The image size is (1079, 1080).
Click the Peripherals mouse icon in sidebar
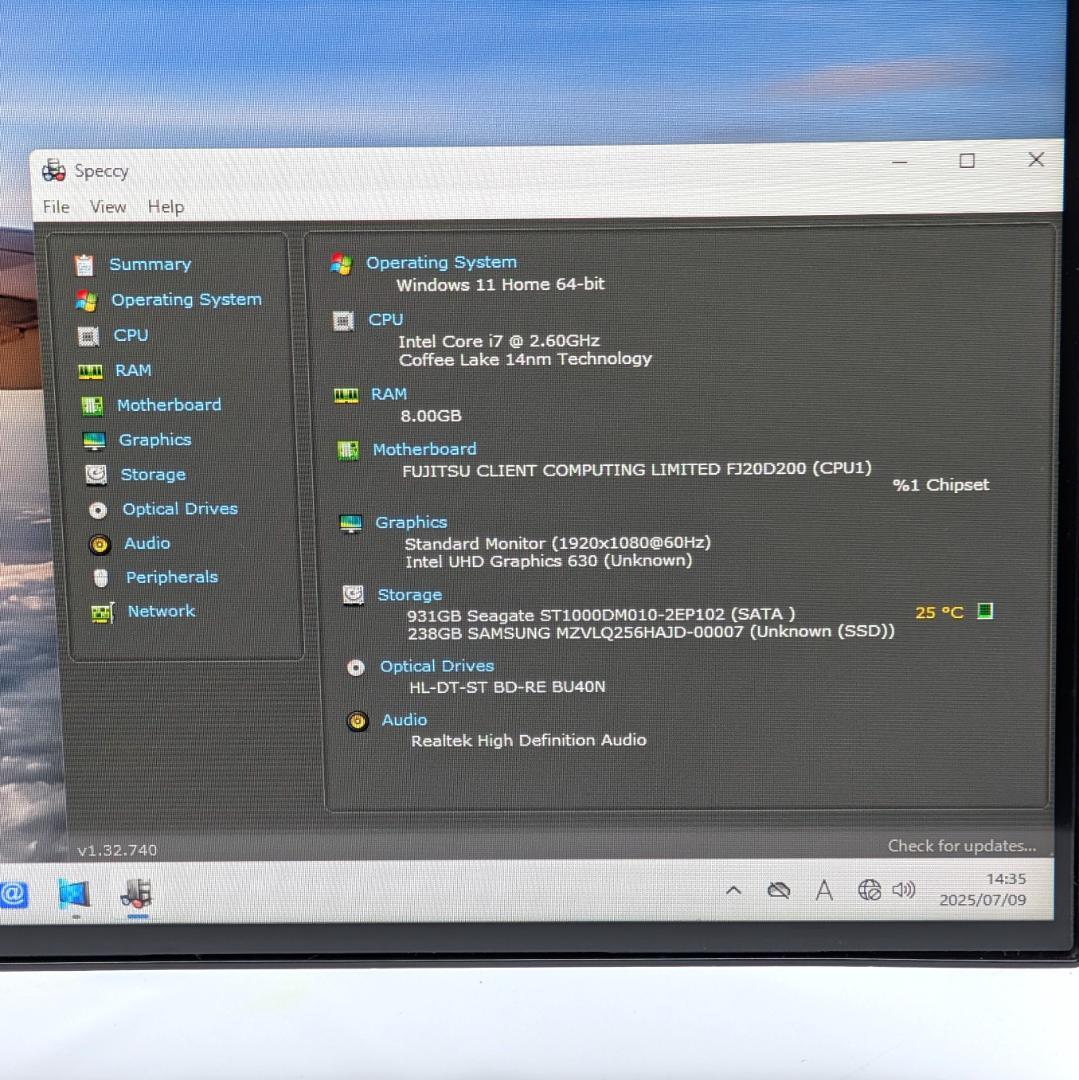(x=101, y=578)
